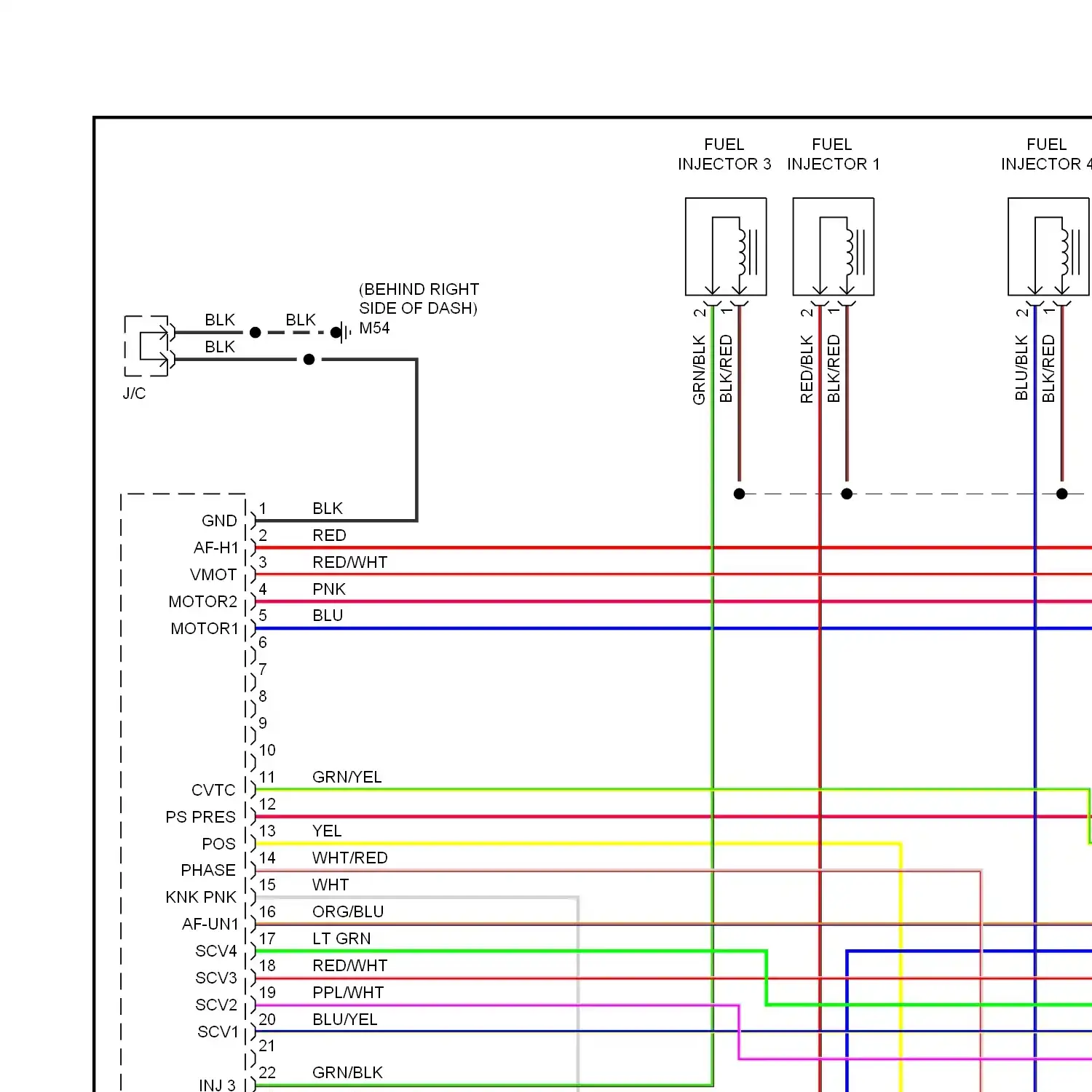Image resolution: width=1092 pixels, height=1092 pixels.
Task: Click the "BLK/RED" label under Fuel Injector 4
Action: (x=1048, y=368)
